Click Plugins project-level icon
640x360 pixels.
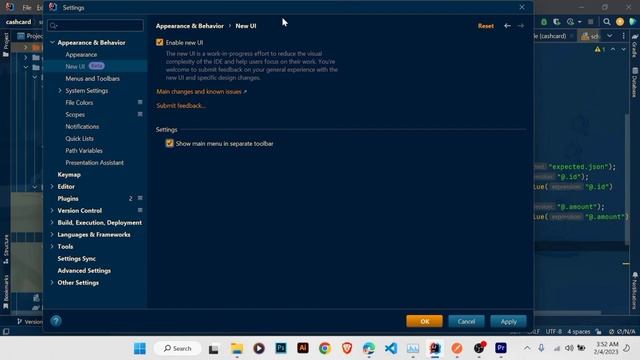pyautogui.click(x=140, y=198)
